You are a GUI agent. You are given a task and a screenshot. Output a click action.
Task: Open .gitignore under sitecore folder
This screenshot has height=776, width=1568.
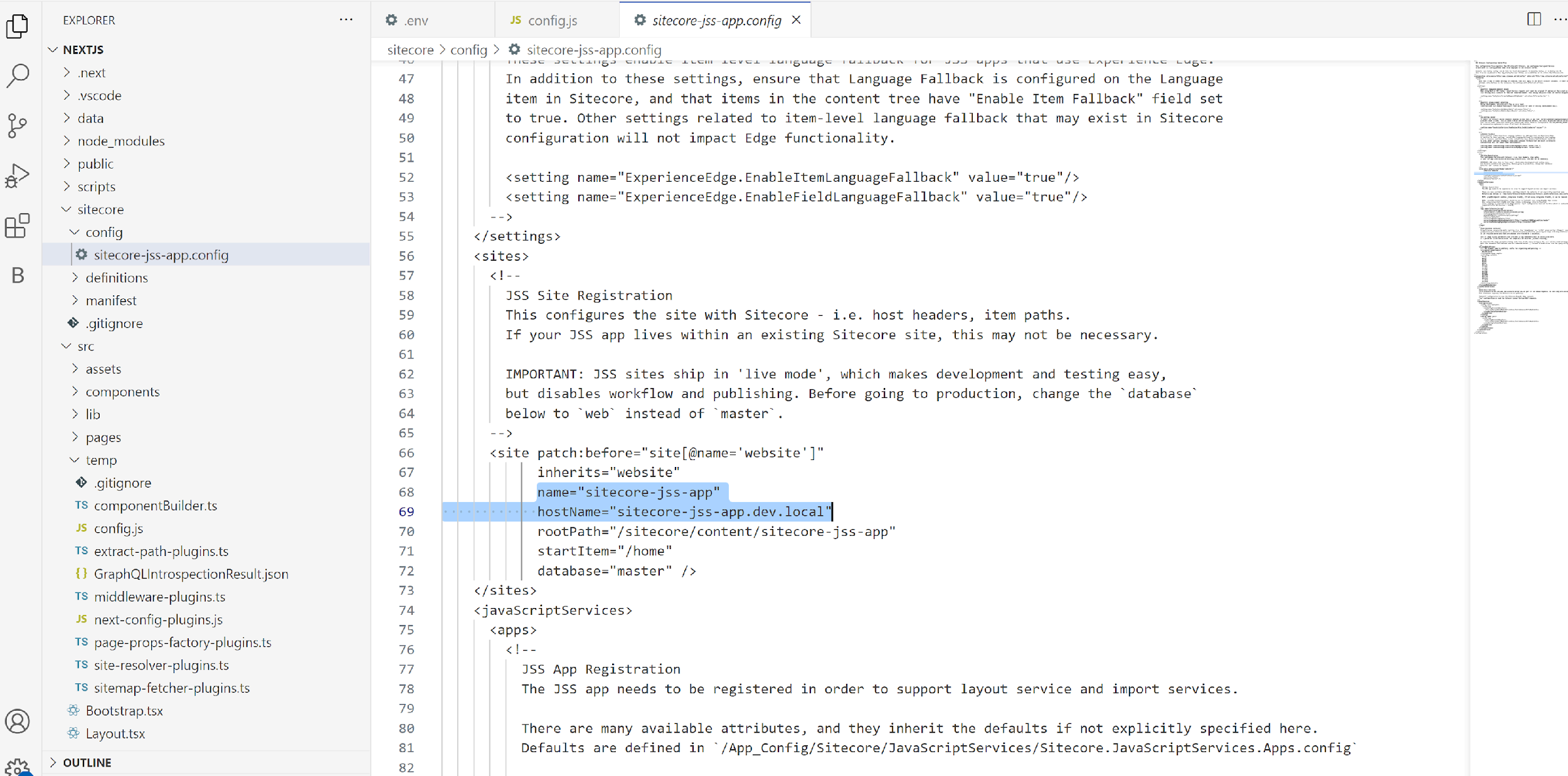(x=206, y=323)
